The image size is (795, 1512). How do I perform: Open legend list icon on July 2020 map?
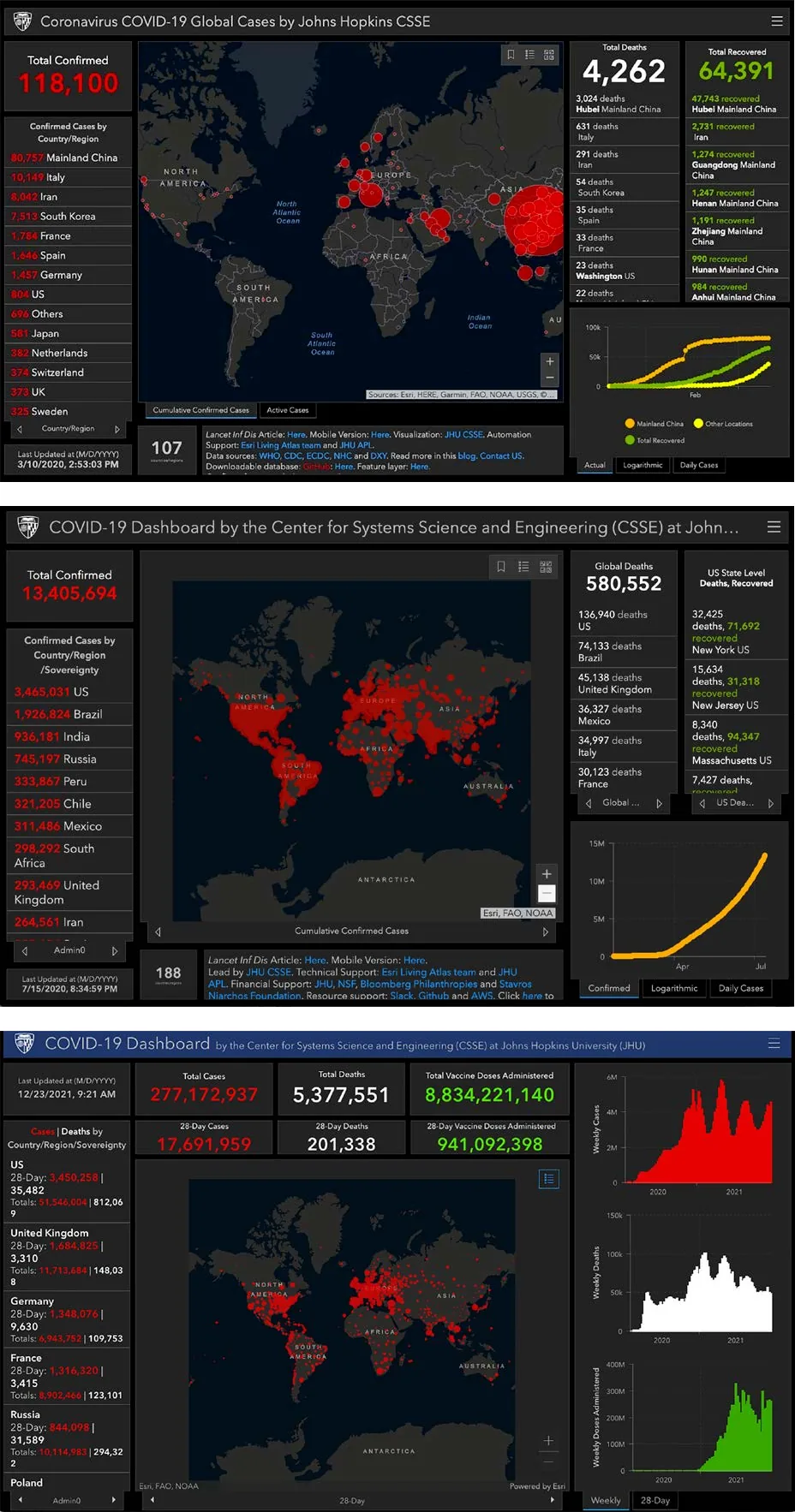pos(523,567)
